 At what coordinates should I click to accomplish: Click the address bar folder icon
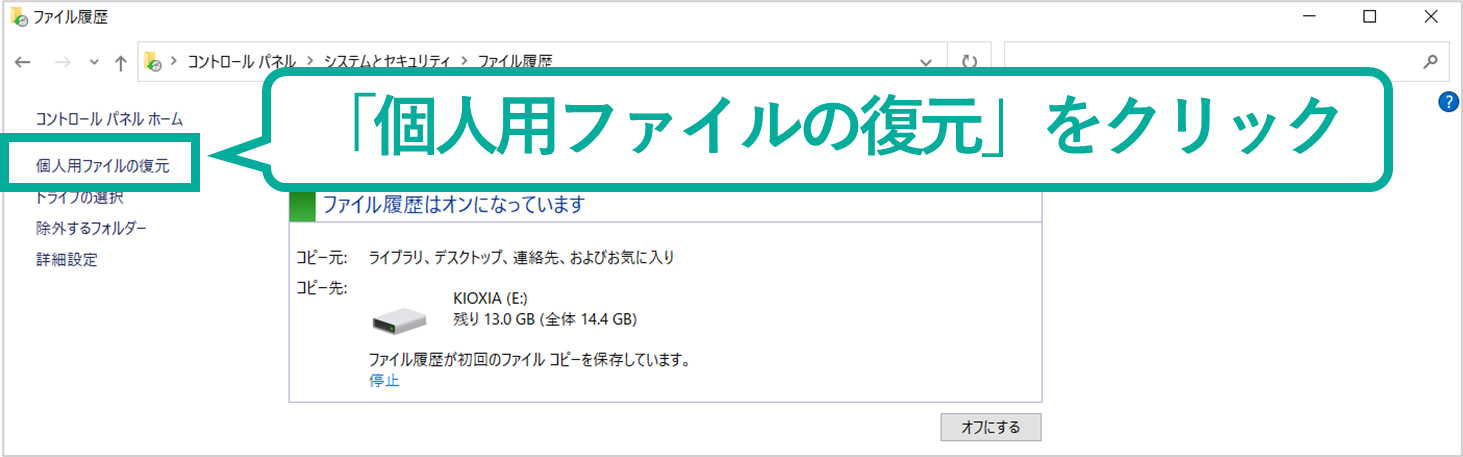point(153,62)
